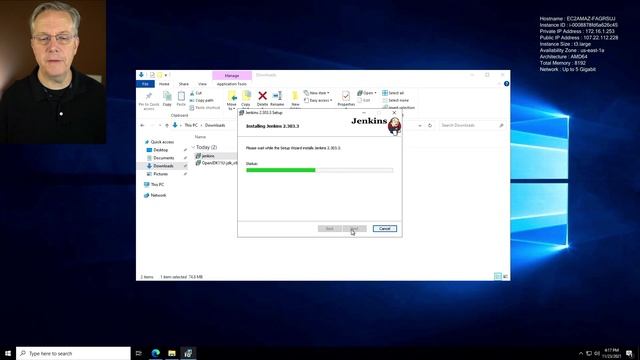
Task: Click Pin to Quick access in Explorer ribbon
Action: [x=149, y=100]
